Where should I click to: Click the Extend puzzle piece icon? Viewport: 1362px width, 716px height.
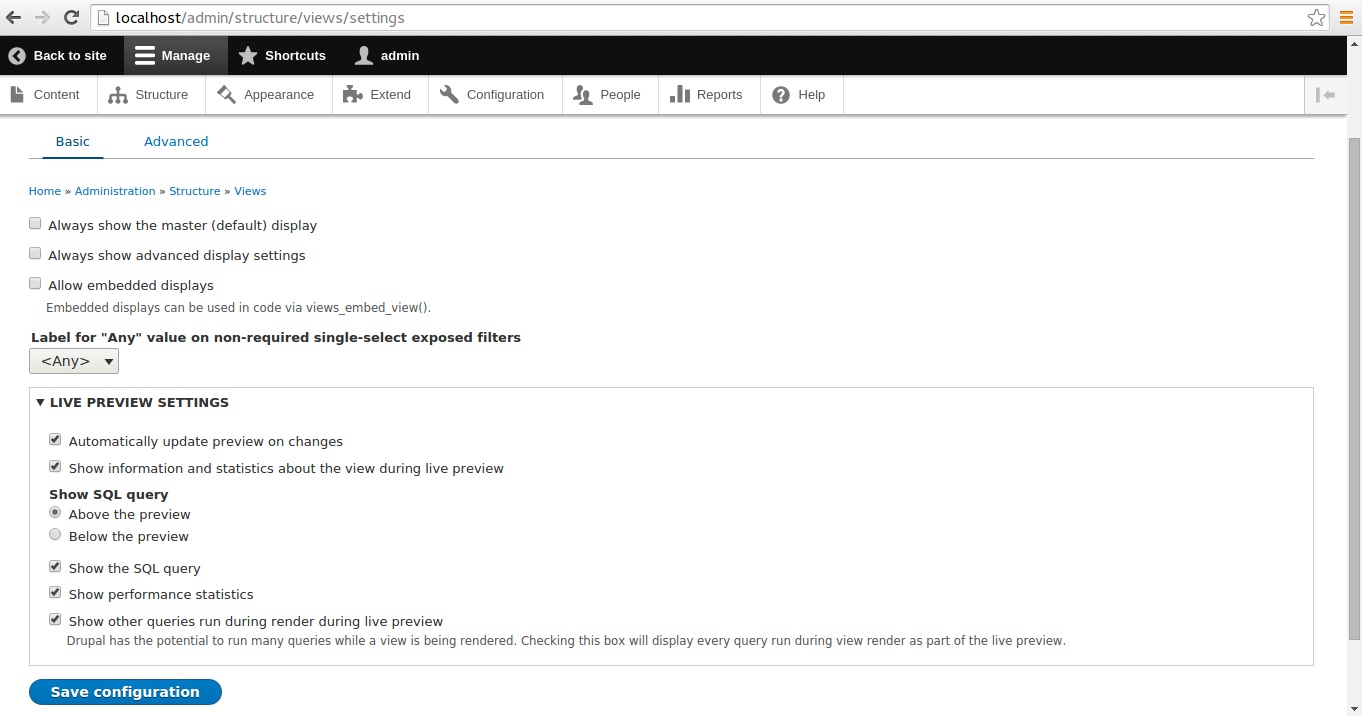click(352, 94)
